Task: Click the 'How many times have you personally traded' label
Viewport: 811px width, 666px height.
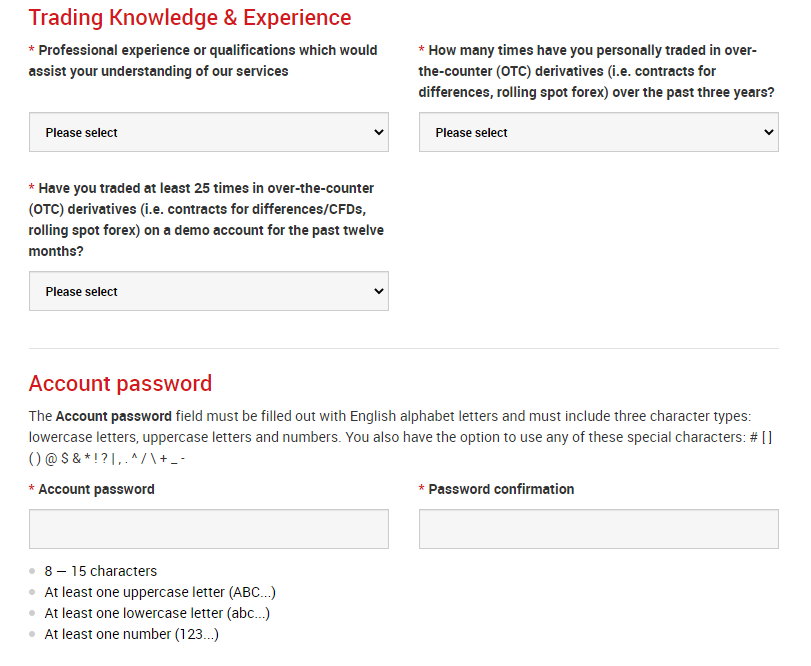Action: [596, 71]
